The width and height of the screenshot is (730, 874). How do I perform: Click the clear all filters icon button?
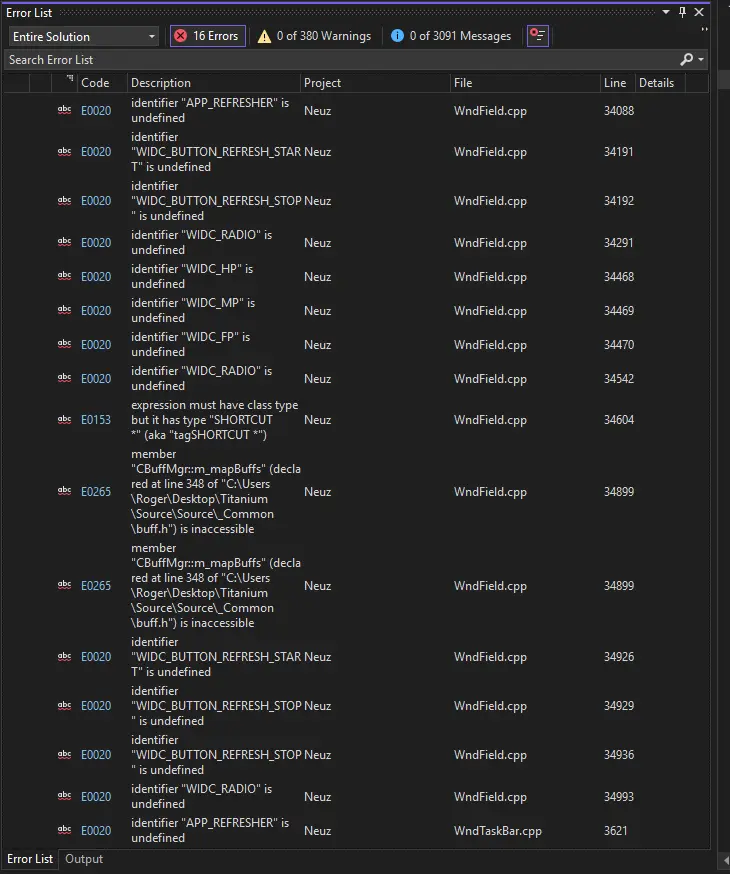[x=538, y=36]
